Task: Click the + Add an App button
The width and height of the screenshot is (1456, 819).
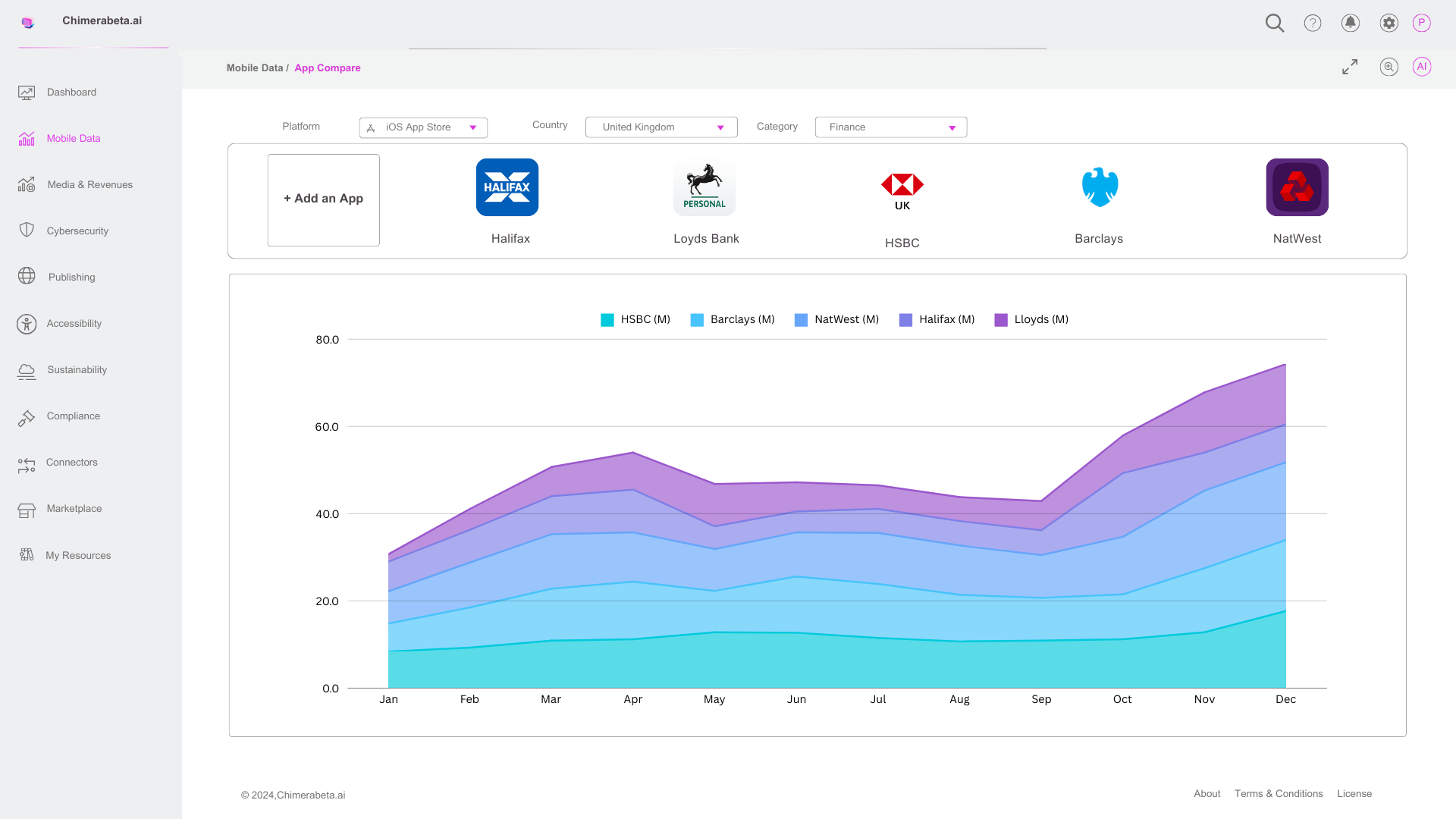Action: 324,200
